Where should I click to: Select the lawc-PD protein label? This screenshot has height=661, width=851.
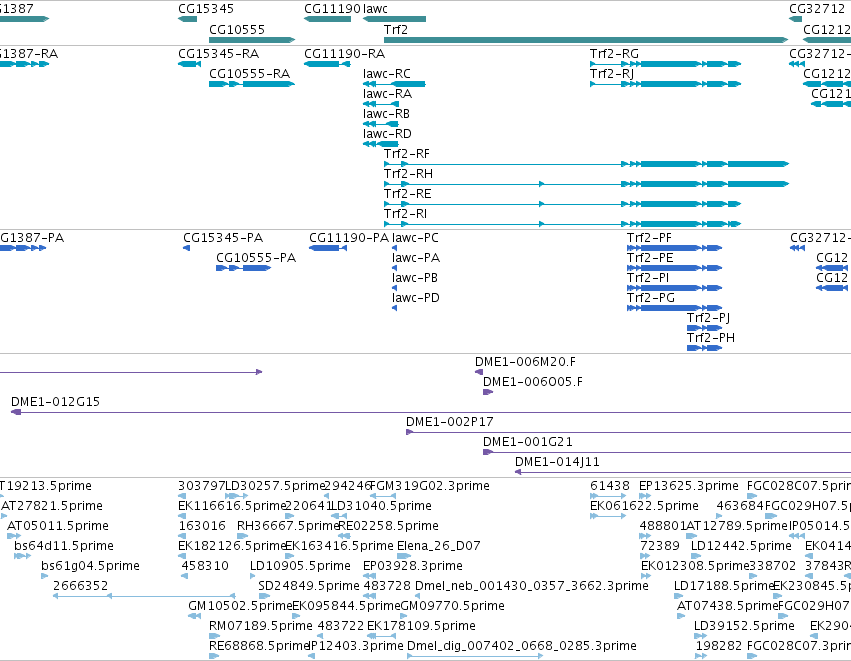(x=416, y=298)
